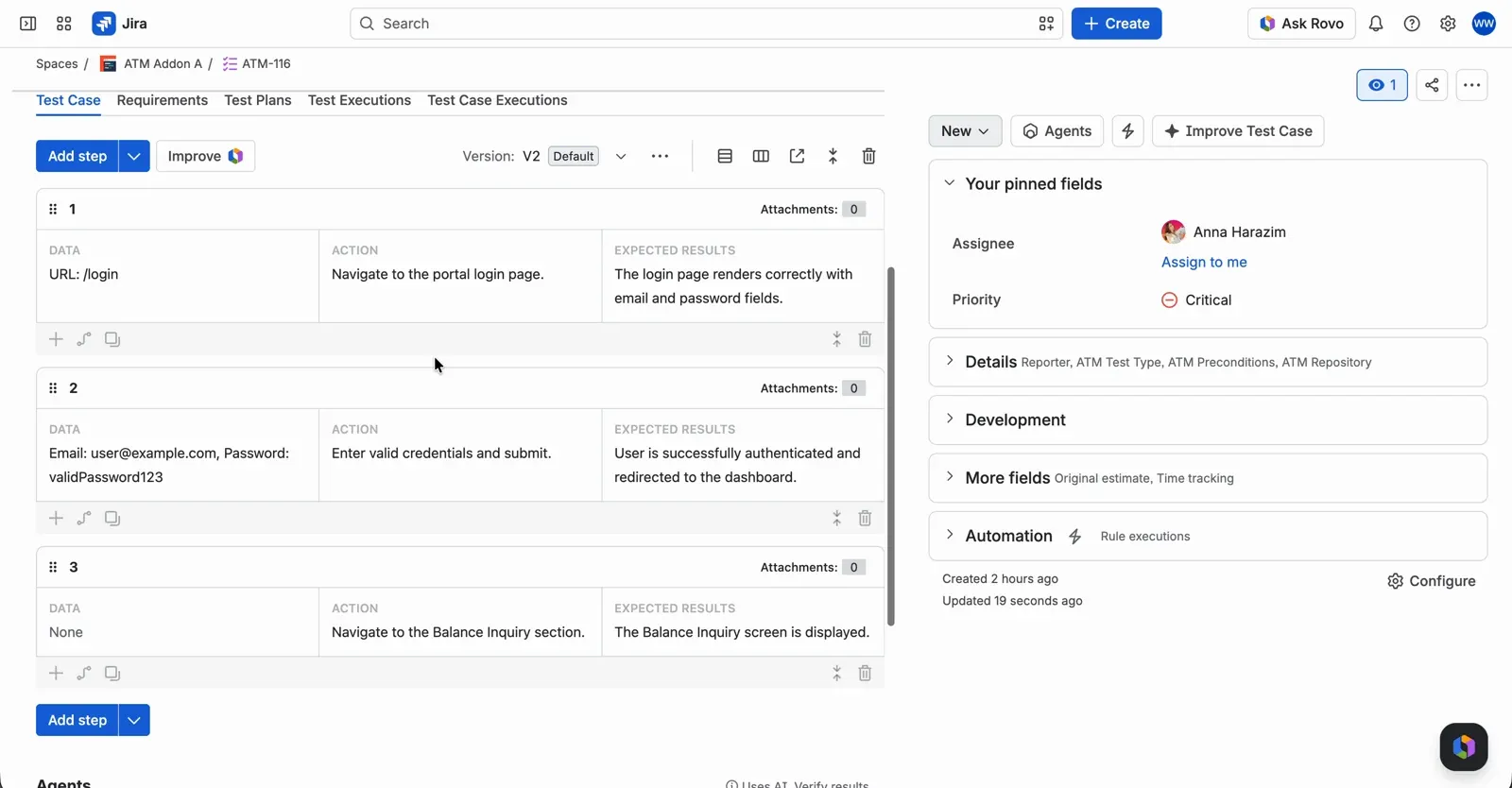The height and width of the screenshot is (788, 1512).
Task: Open Jira settings gear
Action: pos(1448,24)
